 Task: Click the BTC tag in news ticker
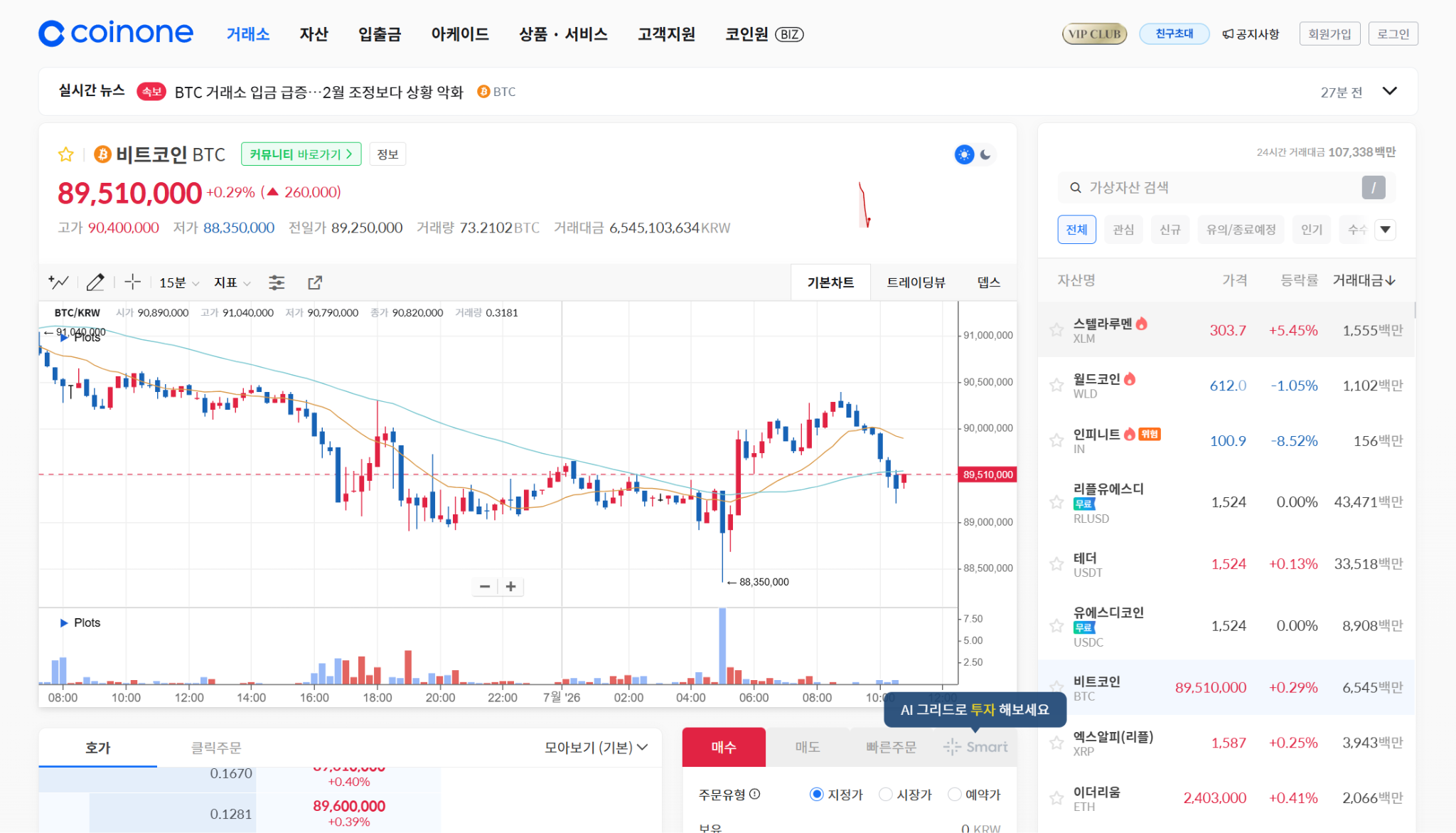click(496, 92)
